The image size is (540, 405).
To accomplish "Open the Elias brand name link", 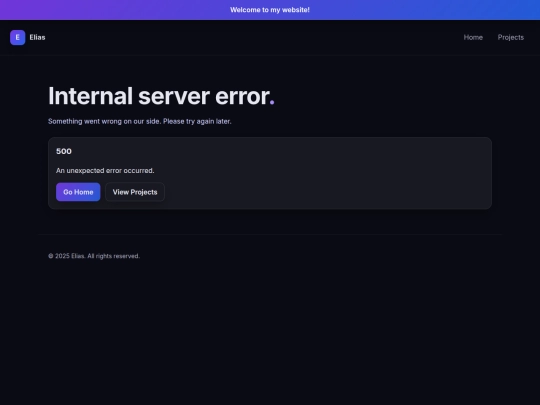I will [37, 38].
